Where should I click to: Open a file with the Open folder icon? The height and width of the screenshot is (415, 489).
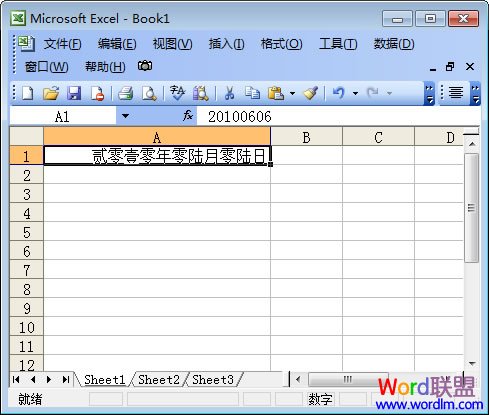[51, 93]
